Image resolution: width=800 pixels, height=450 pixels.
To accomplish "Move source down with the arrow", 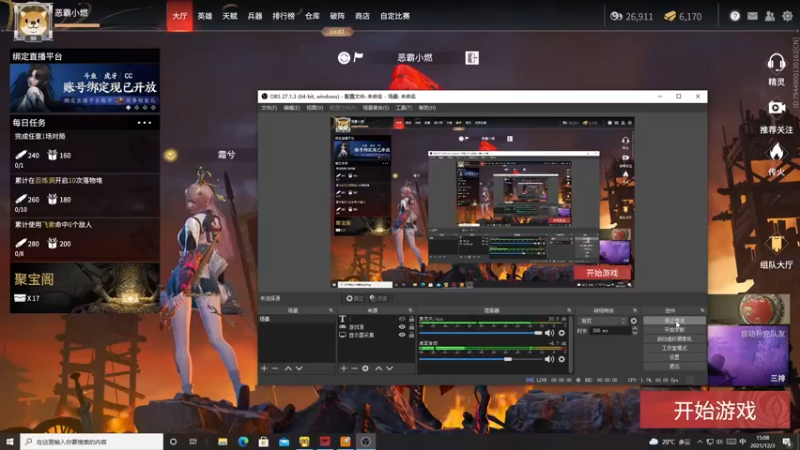I will pyautogui.click(x=390, y=368).
